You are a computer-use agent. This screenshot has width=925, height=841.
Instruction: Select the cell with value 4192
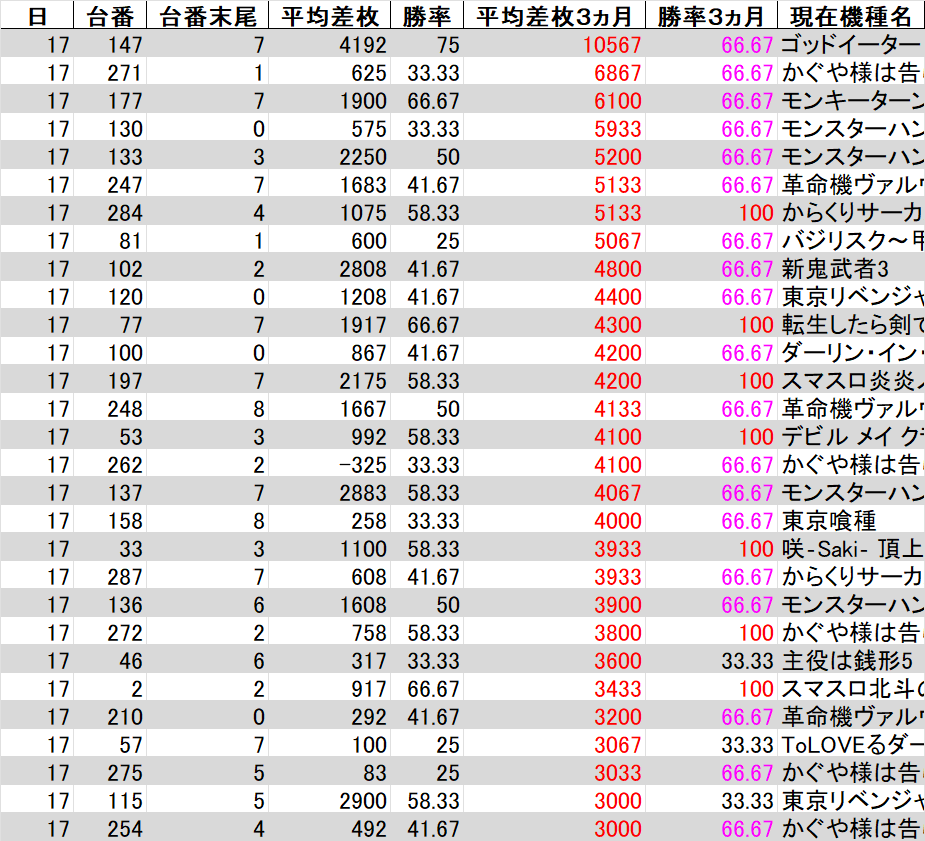(x=329, y=45)
